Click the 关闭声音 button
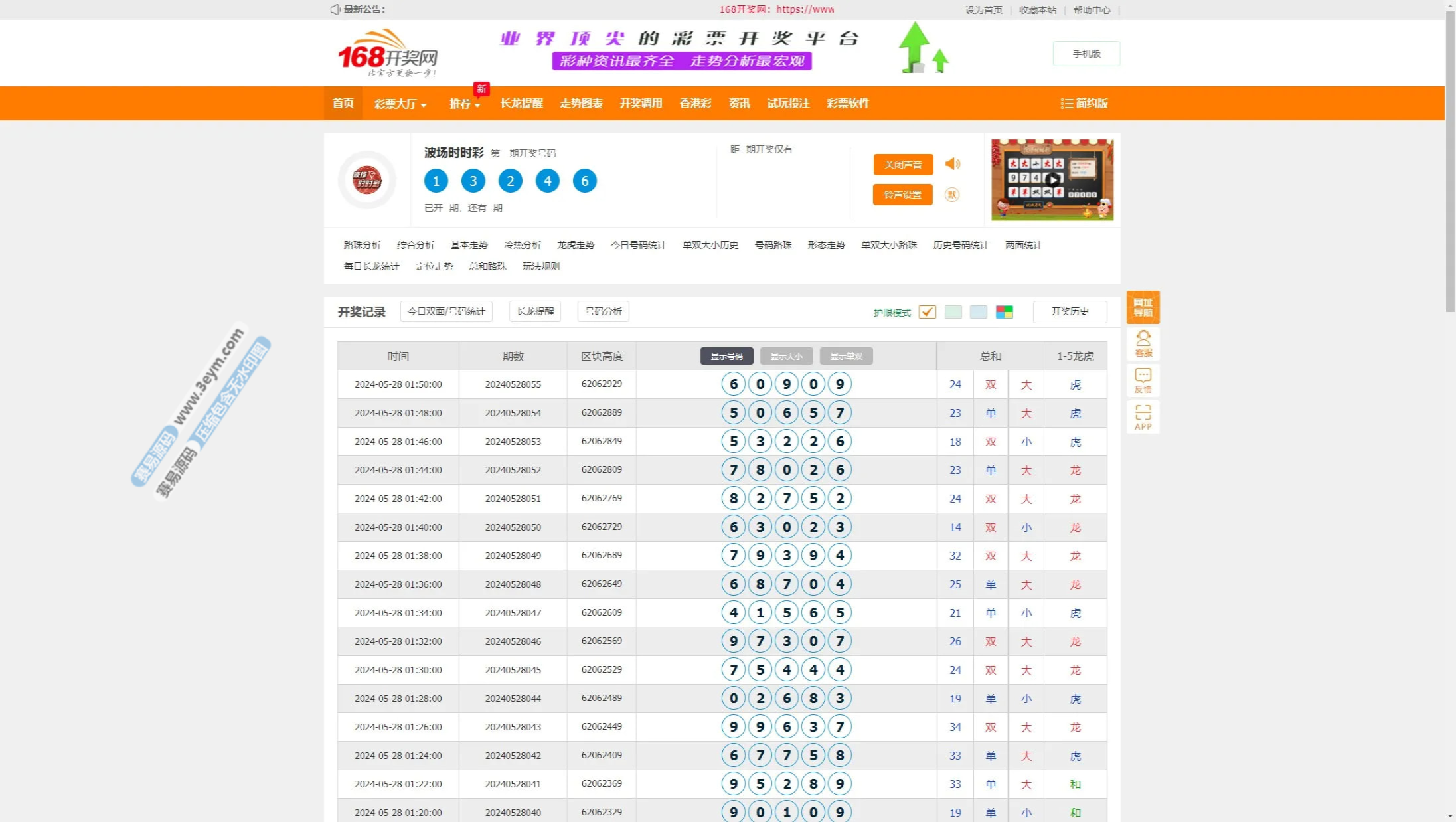The width and height of the screenshot is (1456, 822). tap(902, 165)
